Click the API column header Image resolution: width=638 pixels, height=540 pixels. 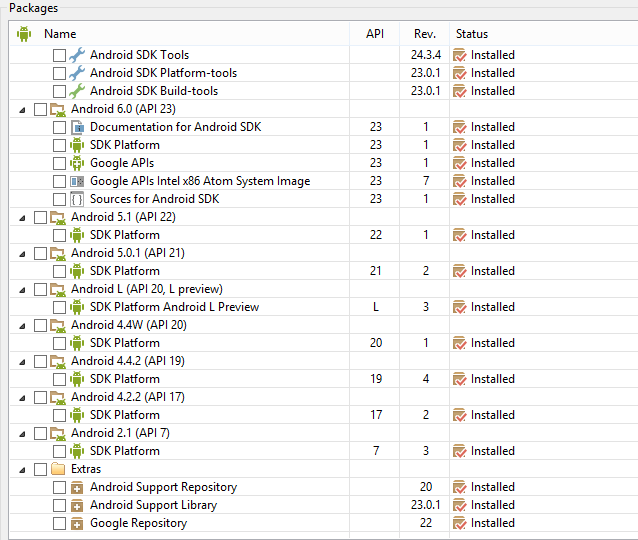pos(375,34)
